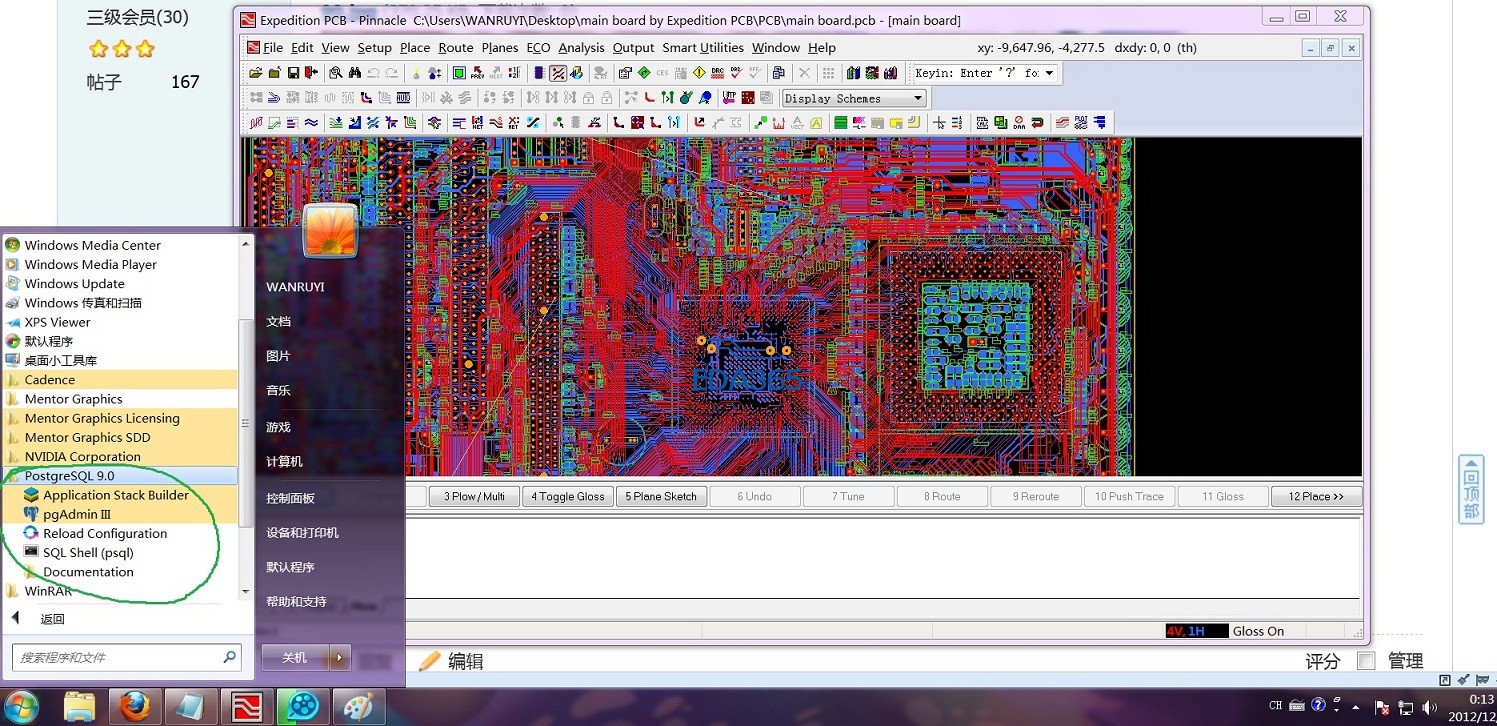This screenshot has height=726, width=1497.
Task: Click the yellow warning diamond hazard icon
Action: pyautogui.click(x=699, y=73)
